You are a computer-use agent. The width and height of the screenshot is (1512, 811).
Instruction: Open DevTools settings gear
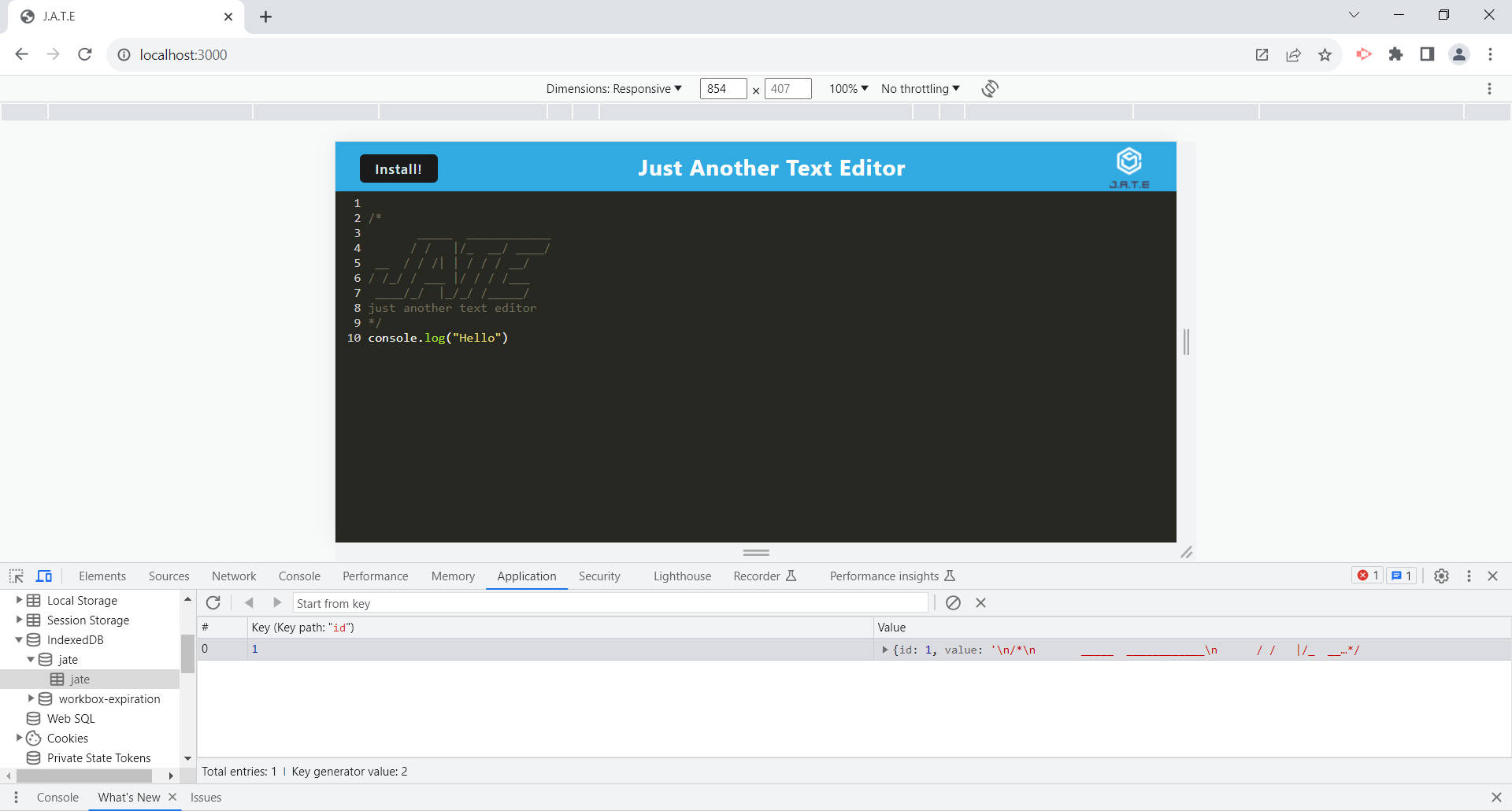coord(1442,576)
